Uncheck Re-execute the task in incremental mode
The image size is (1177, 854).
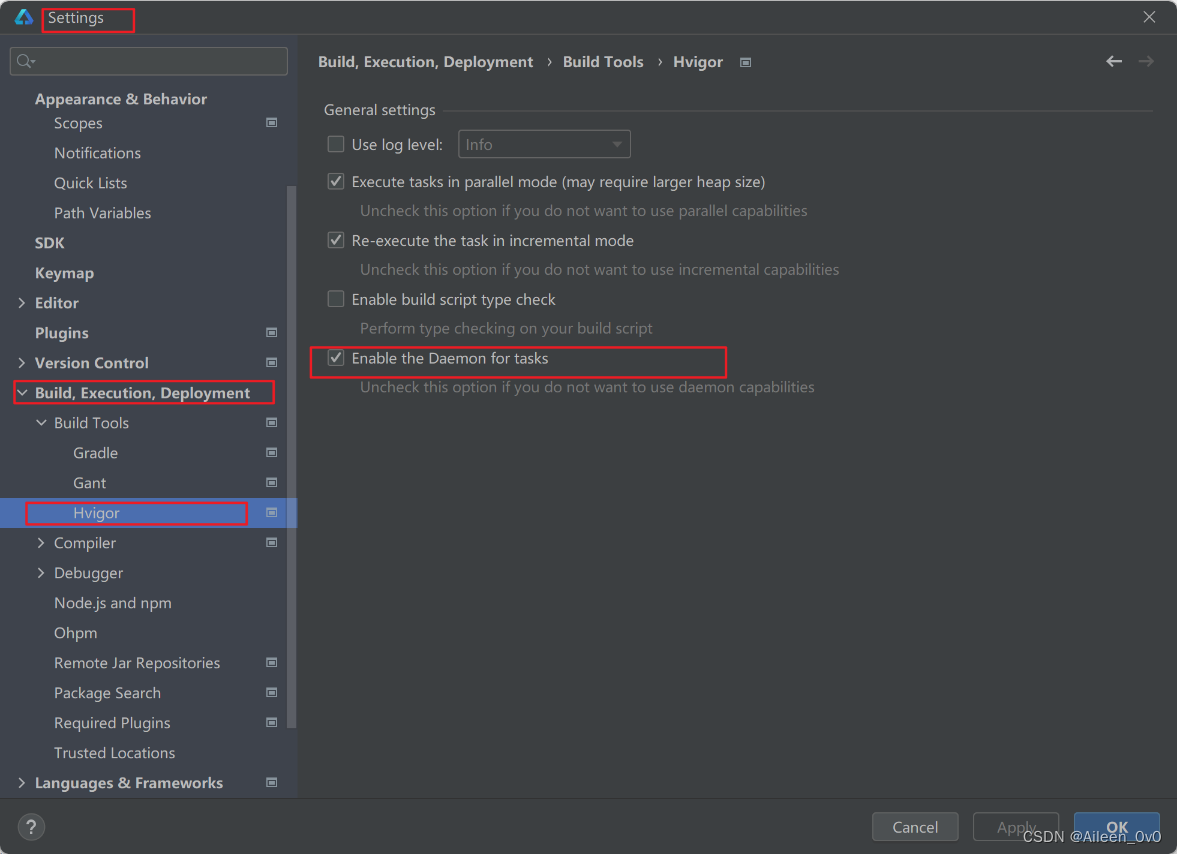tap(336, 240)
